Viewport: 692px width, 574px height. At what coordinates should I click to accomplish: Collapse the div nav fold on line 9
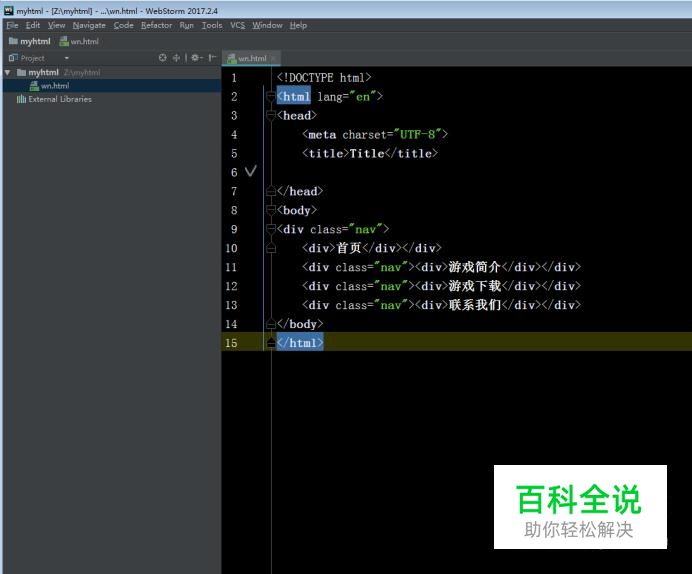pos(271,229)
